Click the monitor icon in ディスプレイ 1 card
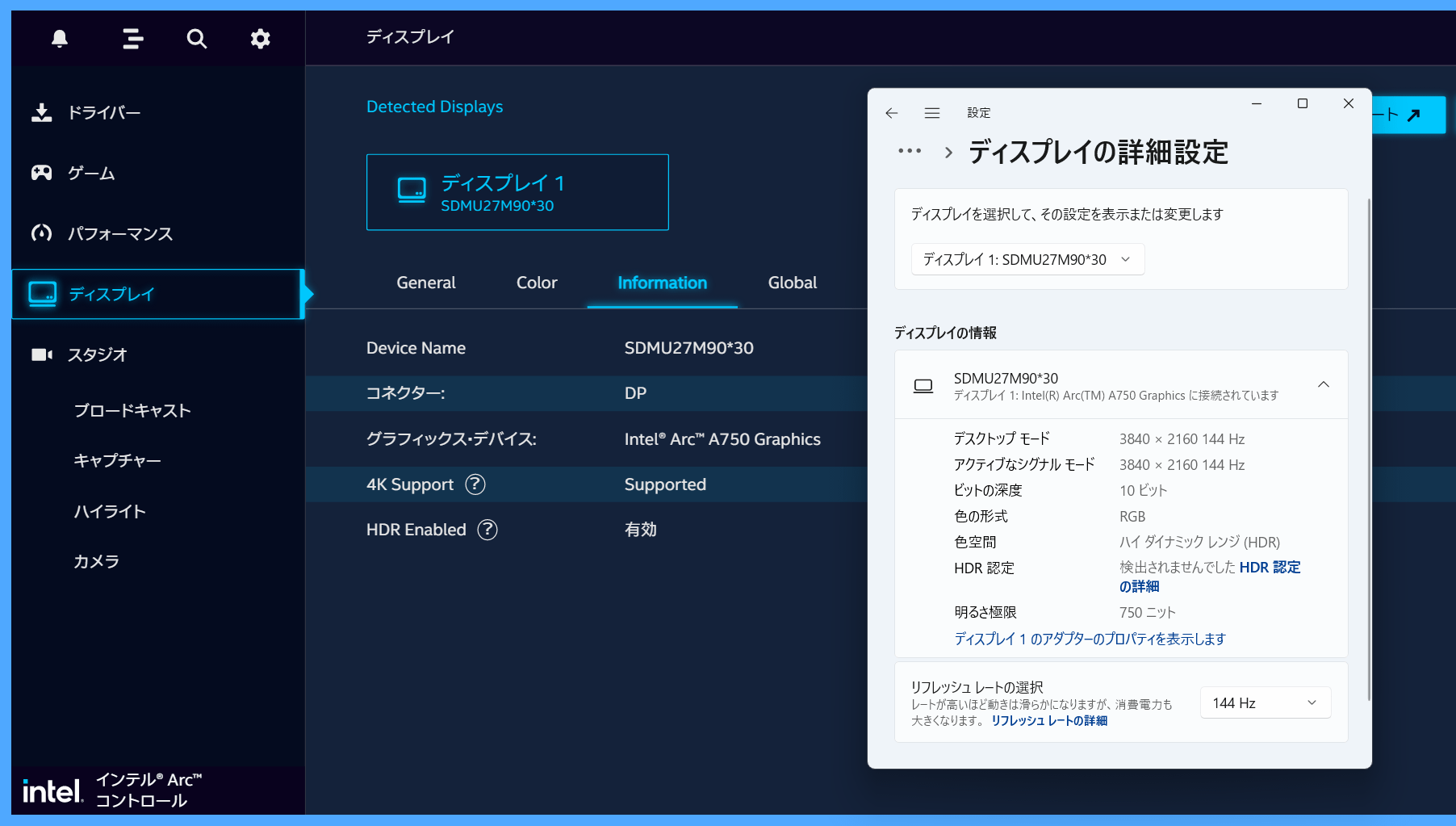This screenshot has height=826, width=1456. [x=412, y=191]
